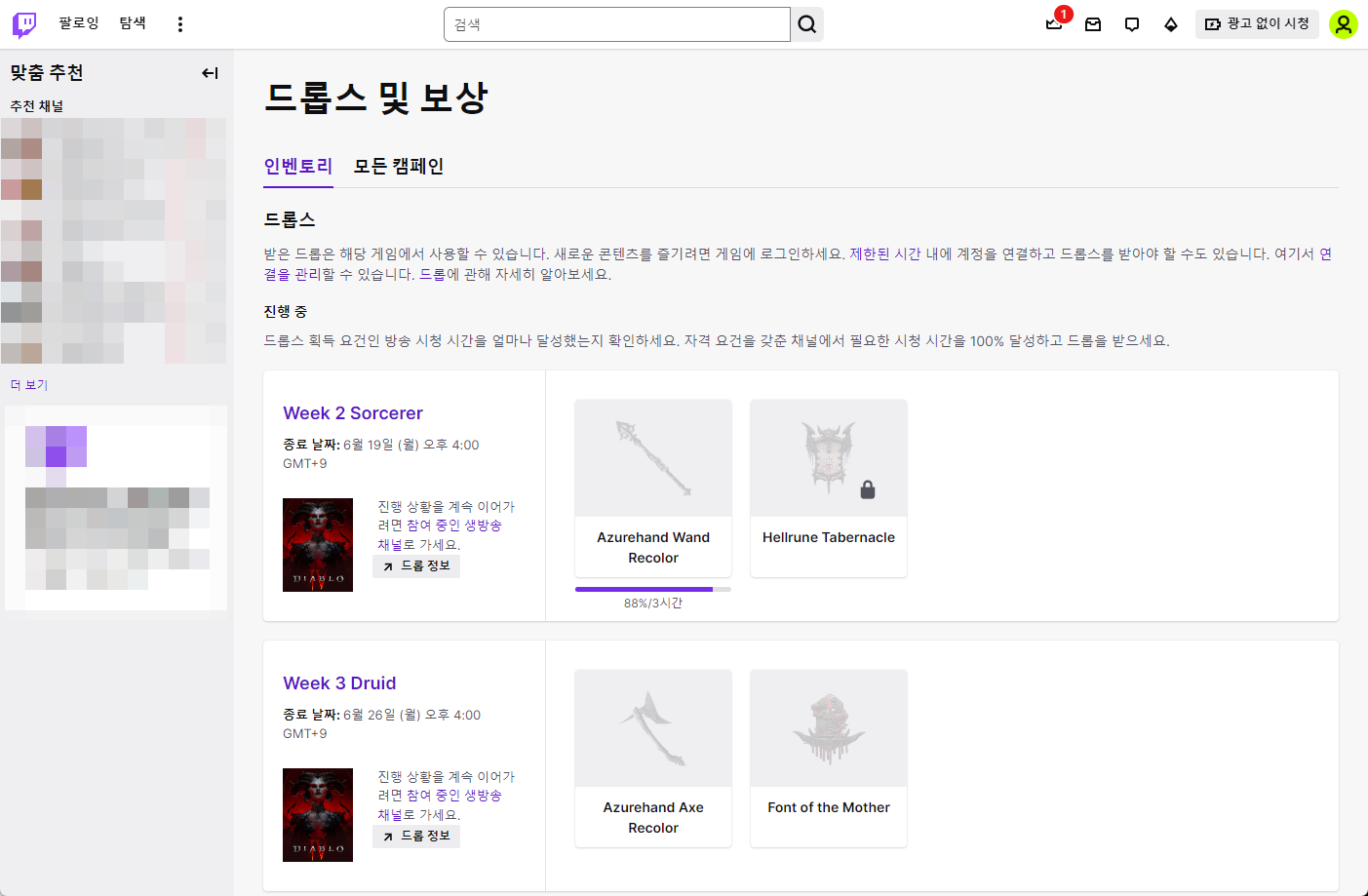Click the arrow icon on Sorcerer 드롭 정보

point(388,566)
